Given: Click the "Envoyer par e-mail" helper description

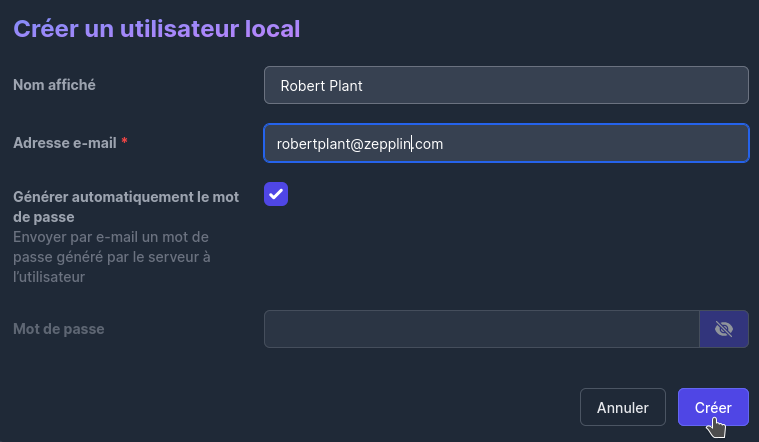Looking at the screenshot, I should tap(112, 257).
